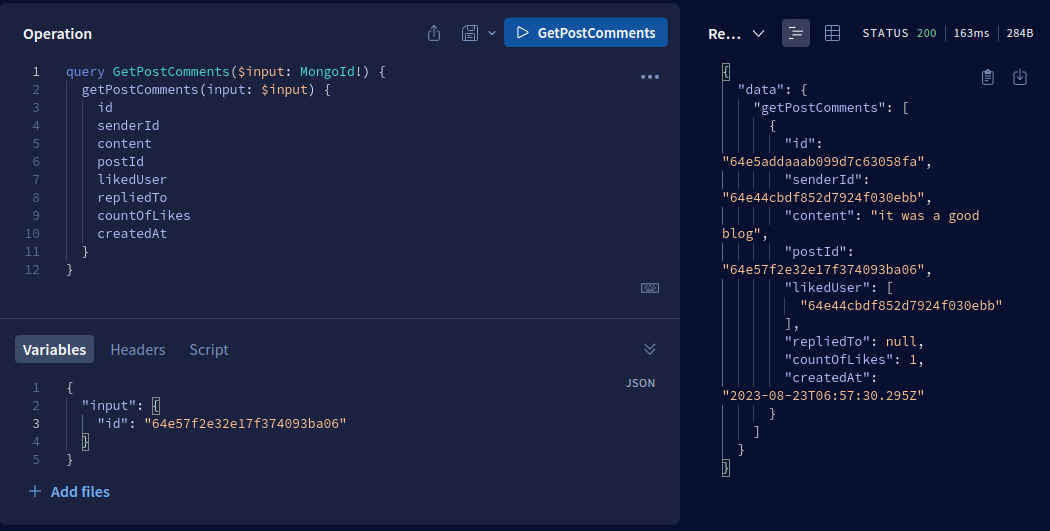Run the GetPostComments query button
1050x531 pixels.
point(586,33)
